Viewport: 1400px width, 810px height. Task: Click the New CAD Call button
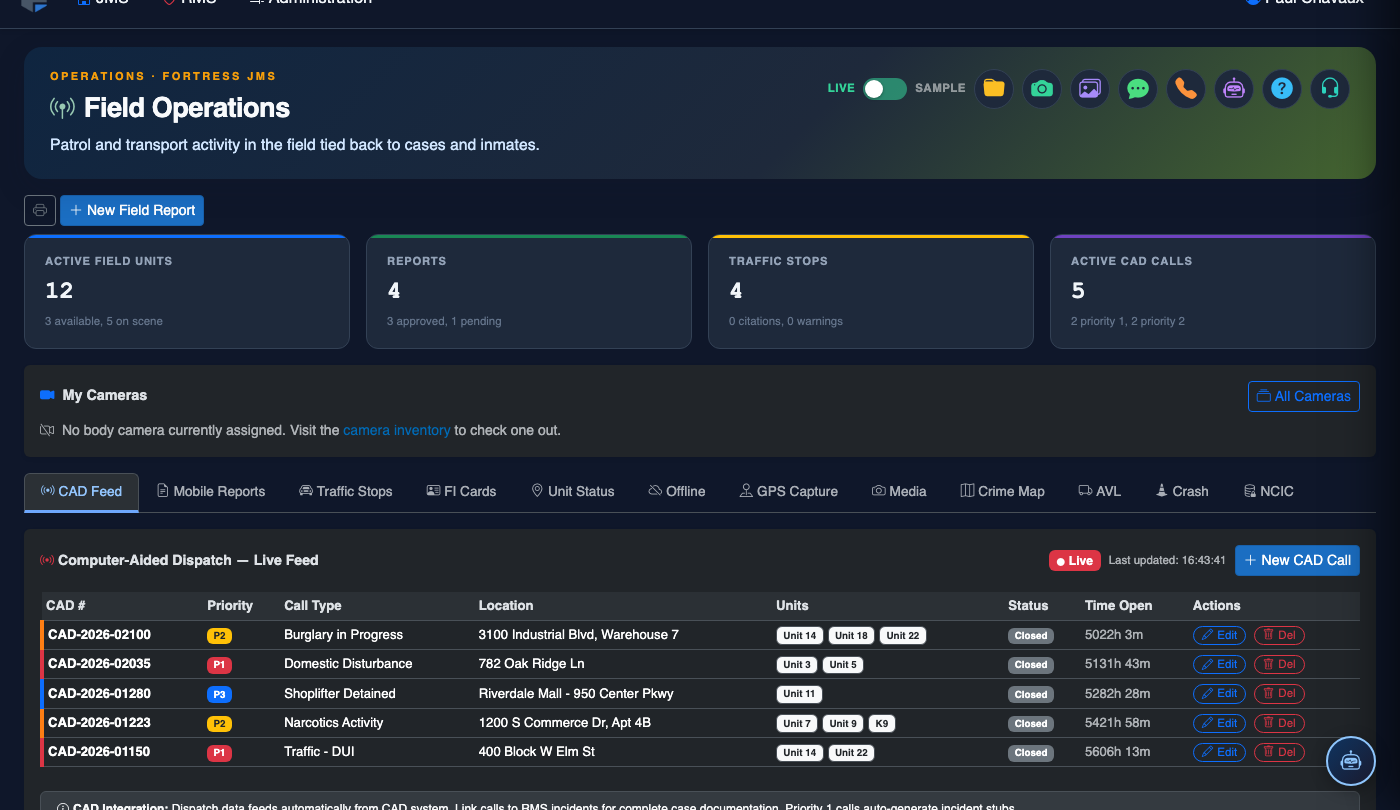pyautogui.click(x=1297, y=560)
